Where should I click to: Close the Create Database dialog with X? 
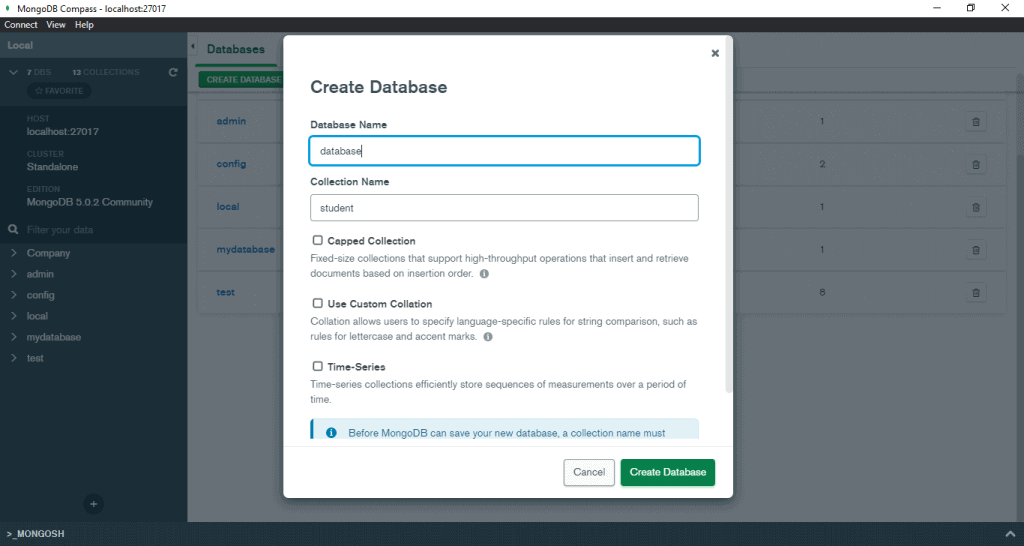click(x=715, y=54)
